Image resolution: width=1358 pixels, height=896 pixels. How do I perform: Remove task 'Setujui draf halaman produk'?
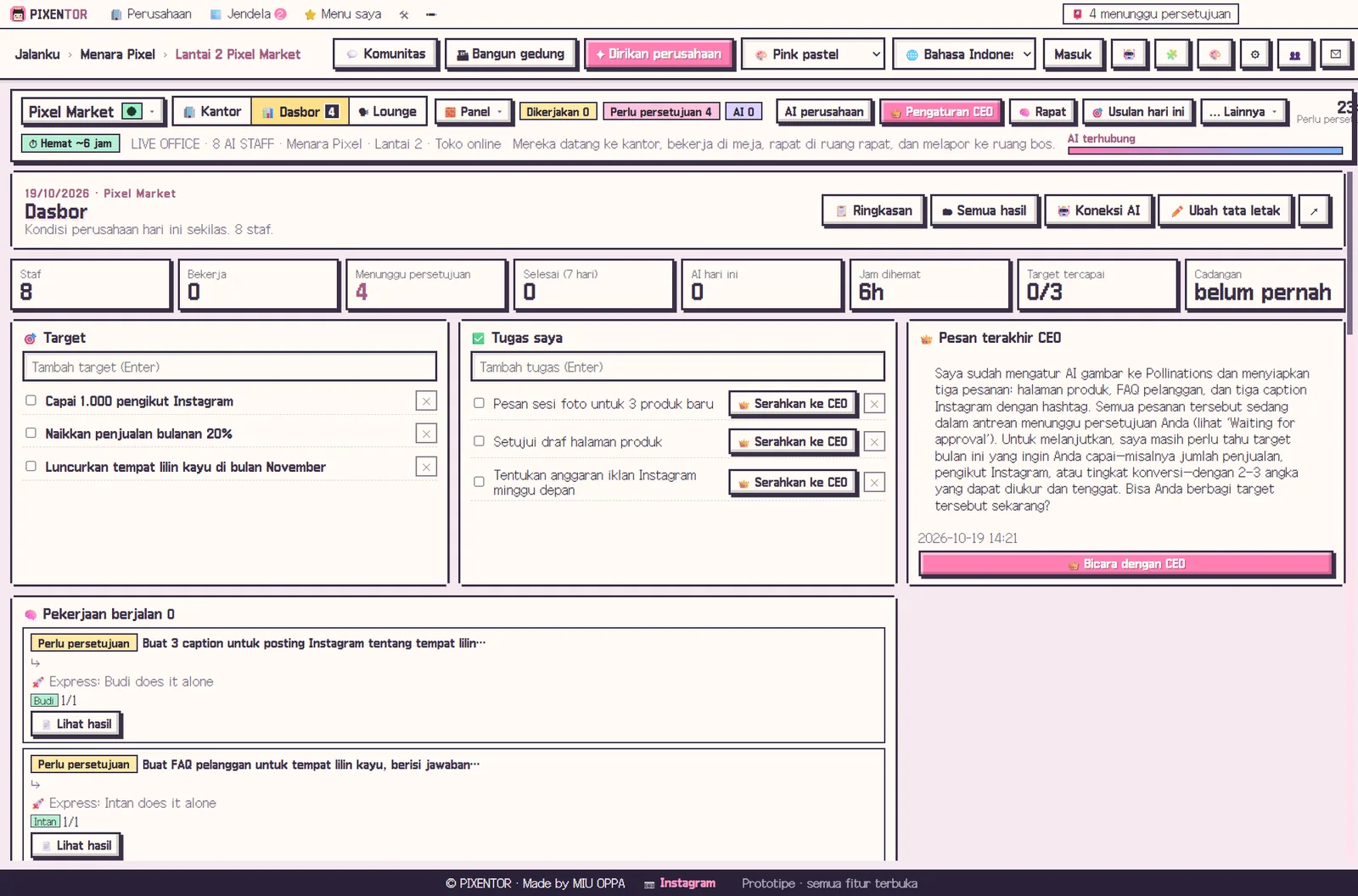874,442
